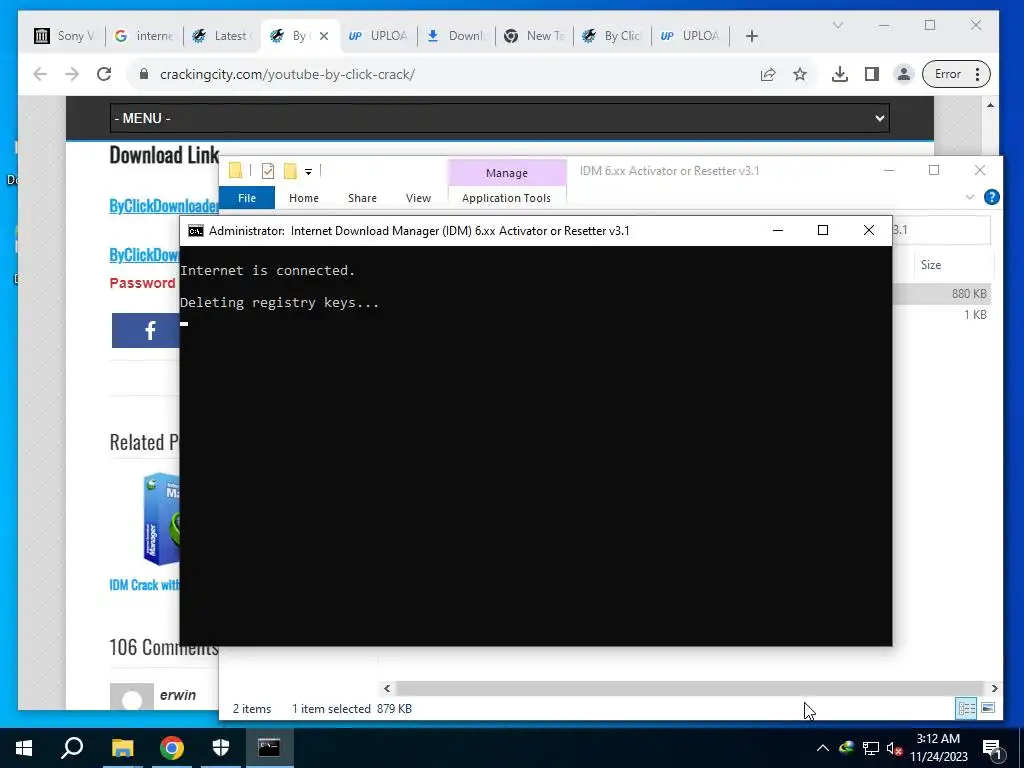
Task: Click the Explorer horizontal scrollbar right arrow
Action: pos(994,688)
